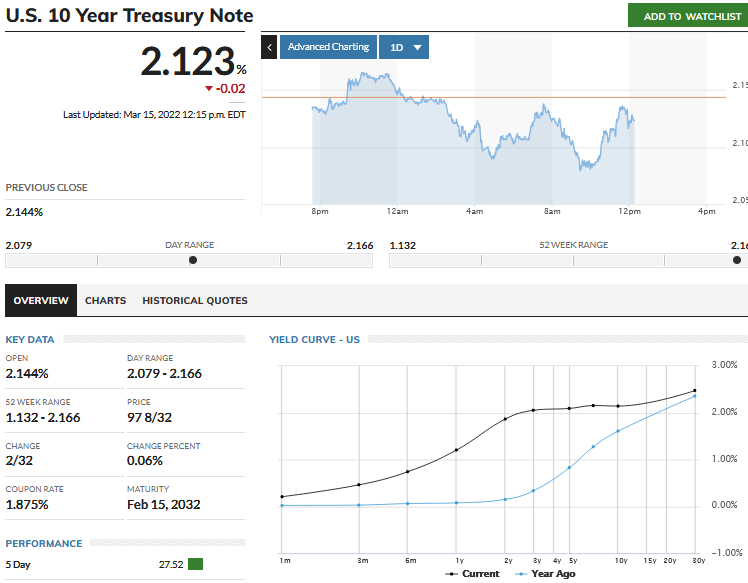Click the Change value 2/32
This screenshot has width=748, height=583.
point(19,461)
